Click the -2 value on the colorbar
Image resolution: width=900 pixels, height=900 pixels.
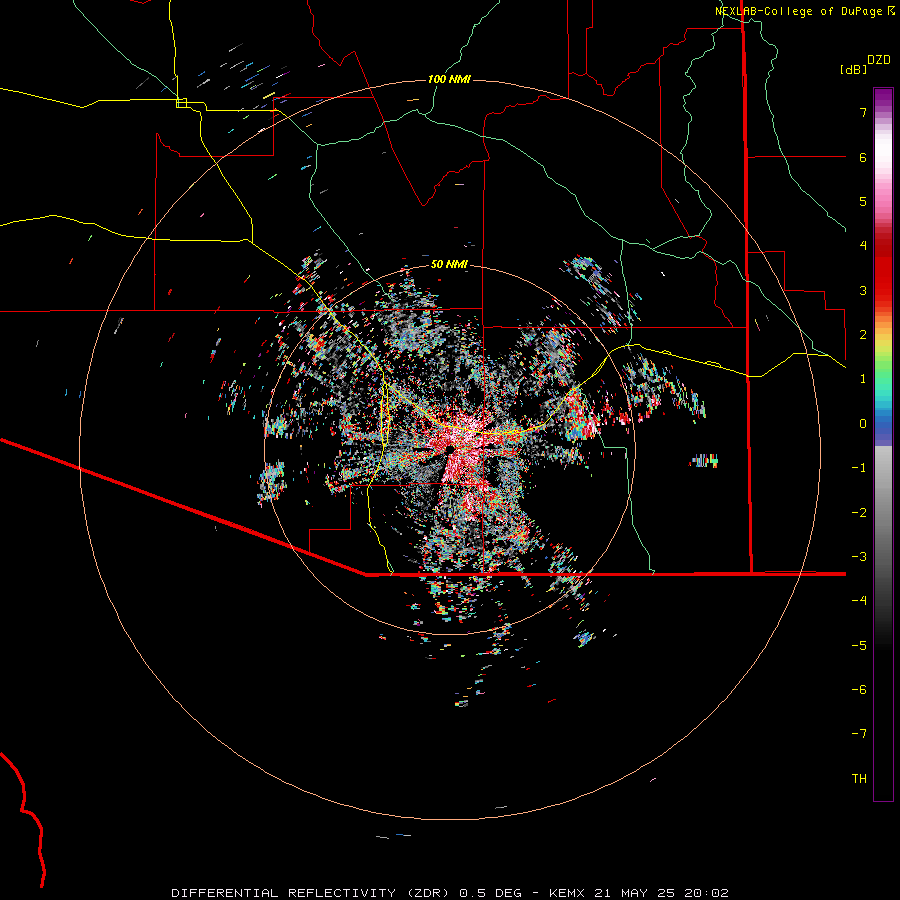click(859, 513)
